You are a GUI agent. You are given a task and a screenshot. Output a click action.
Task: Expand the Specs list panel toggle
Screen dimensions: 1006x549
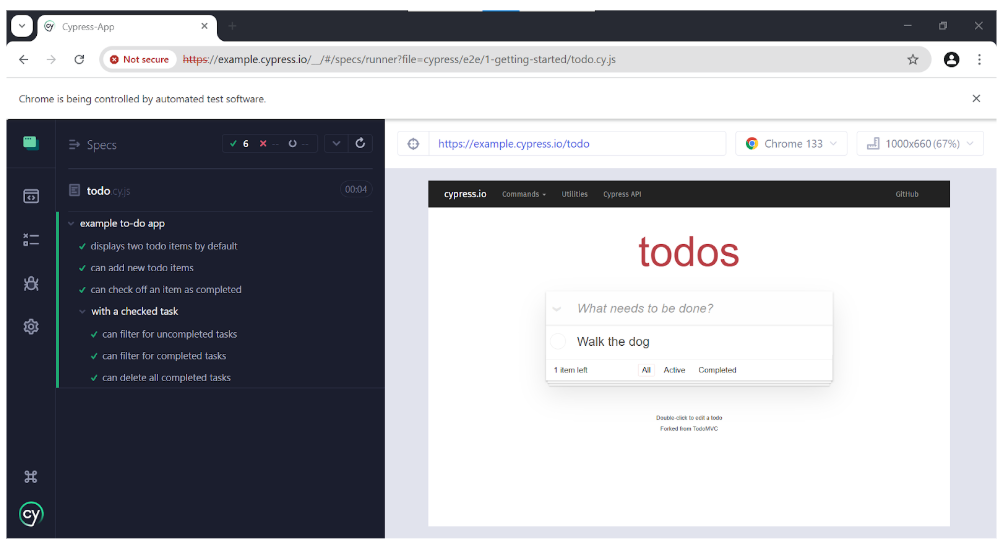coord(74,145)
